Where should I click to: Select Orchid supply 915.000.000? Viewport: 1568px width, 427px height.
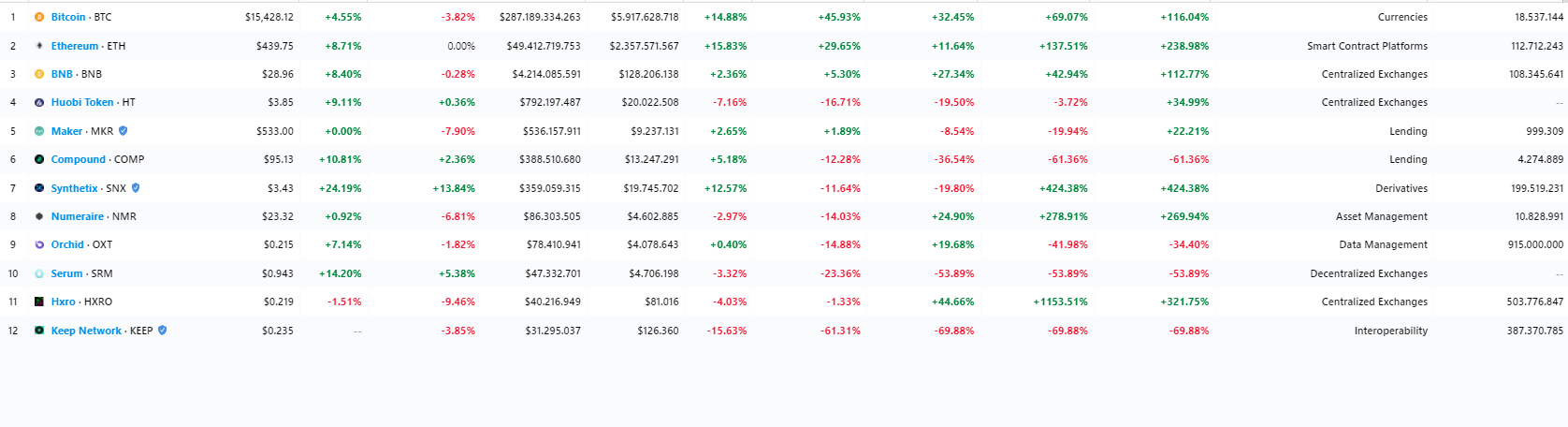point(1536,244)
